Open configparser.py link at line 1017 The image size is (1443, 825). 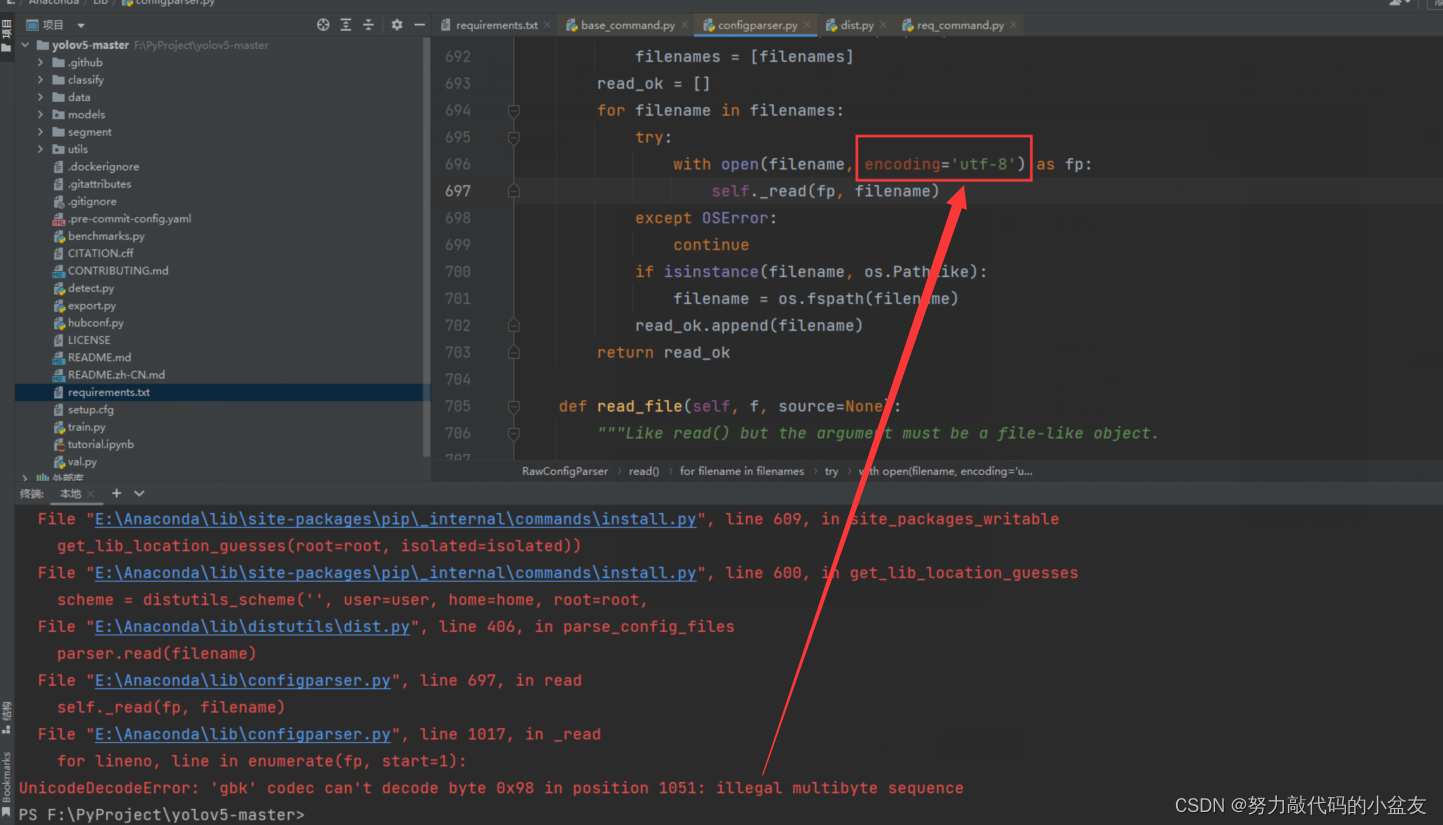pyautogui.click(x=242, y=735)
